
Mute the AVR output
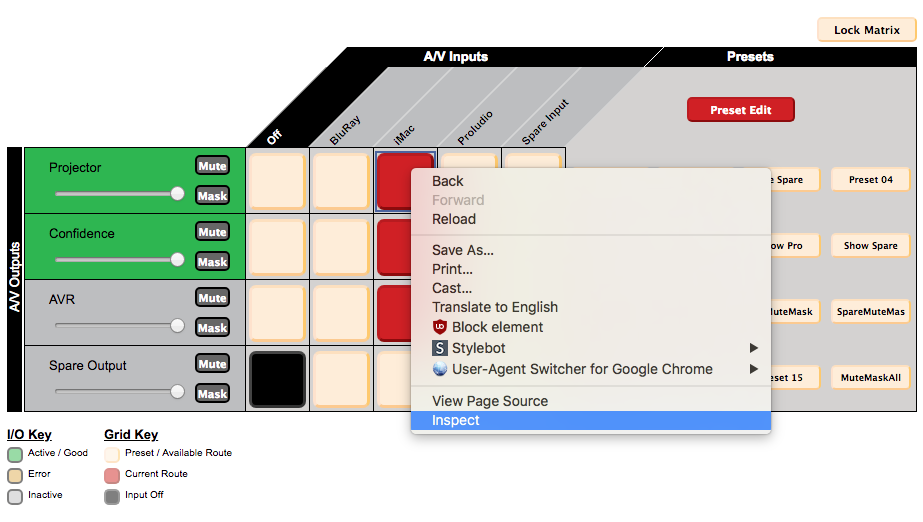tap(212, 298)
